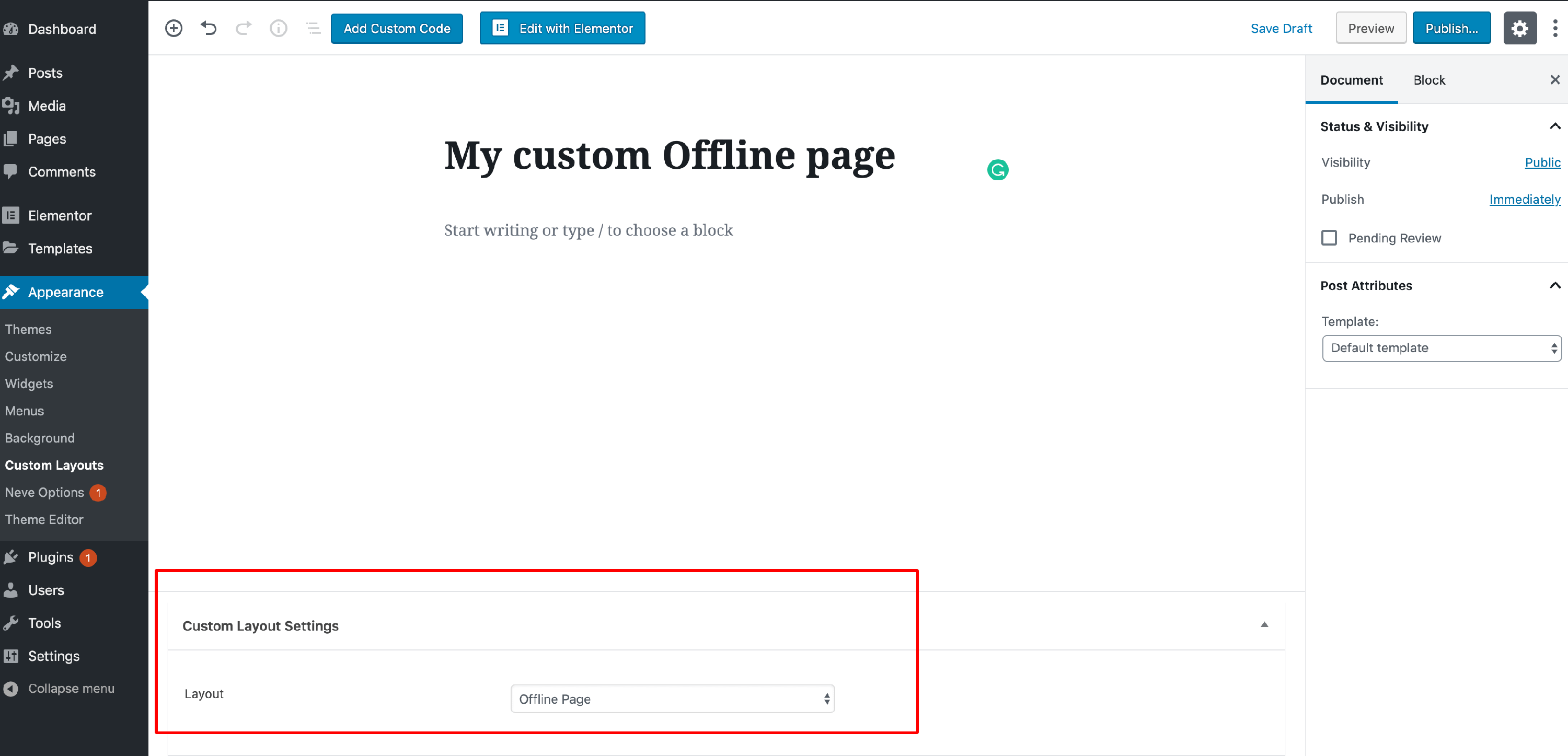The height and width of the screenshot is (756, 1568).
Task: Switch to the Block tab
Action: [1428, 80]
